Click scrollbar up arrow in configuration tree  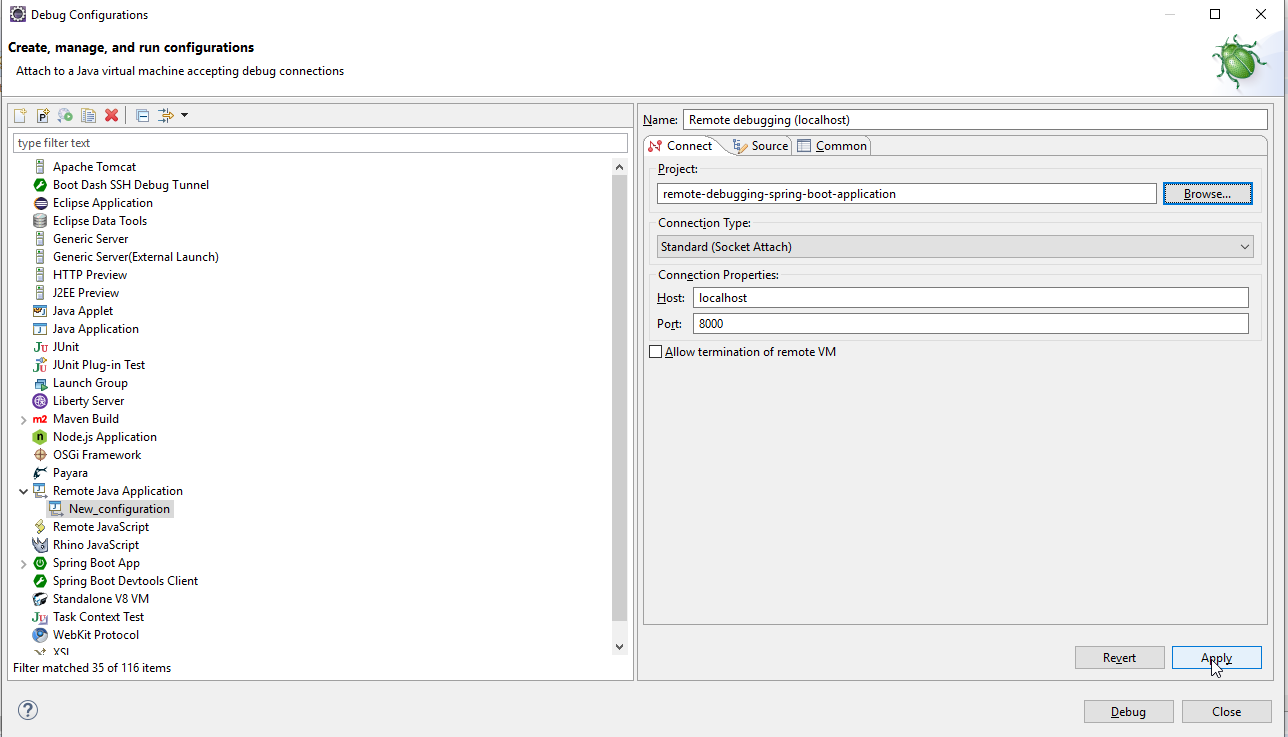tap(619, 167)
